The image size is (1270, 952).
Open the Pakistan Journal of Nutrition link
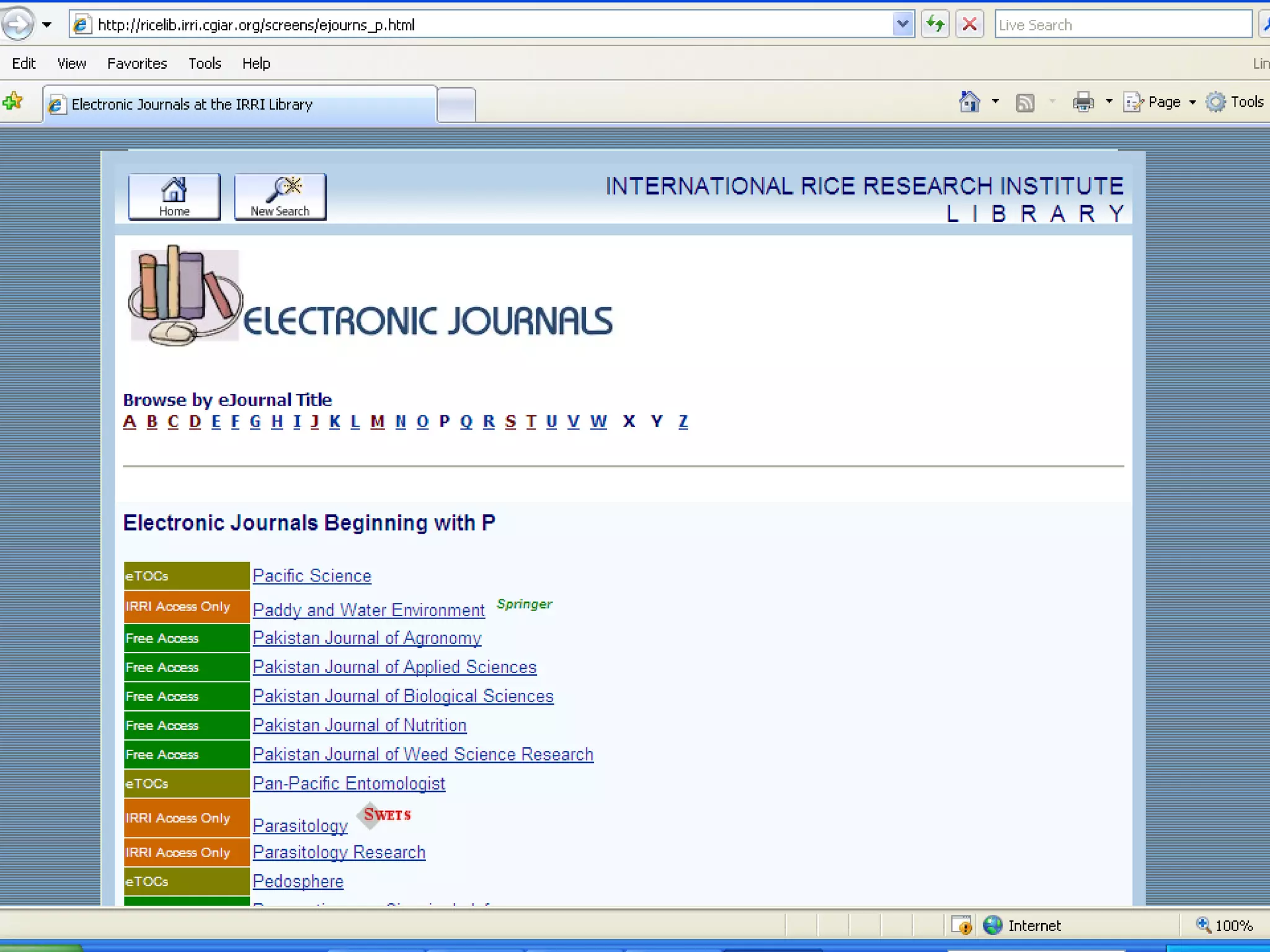[359, 725]
